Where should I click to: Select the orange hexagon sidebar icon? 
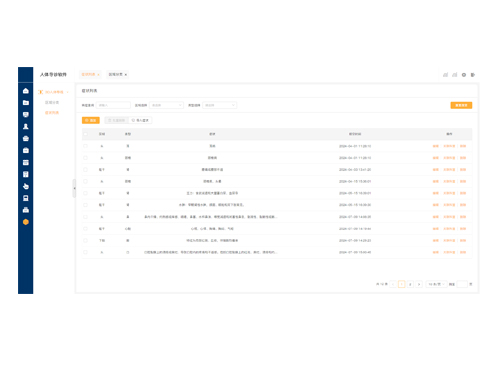[x=26, y=222]
